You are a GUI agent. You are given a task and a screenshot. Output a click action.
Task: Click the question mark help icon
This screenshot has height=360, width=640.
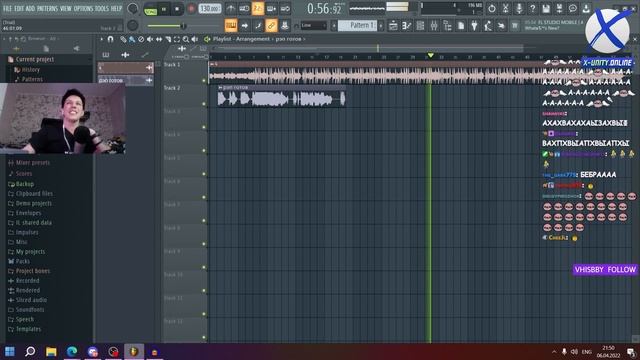coord(532,8)
